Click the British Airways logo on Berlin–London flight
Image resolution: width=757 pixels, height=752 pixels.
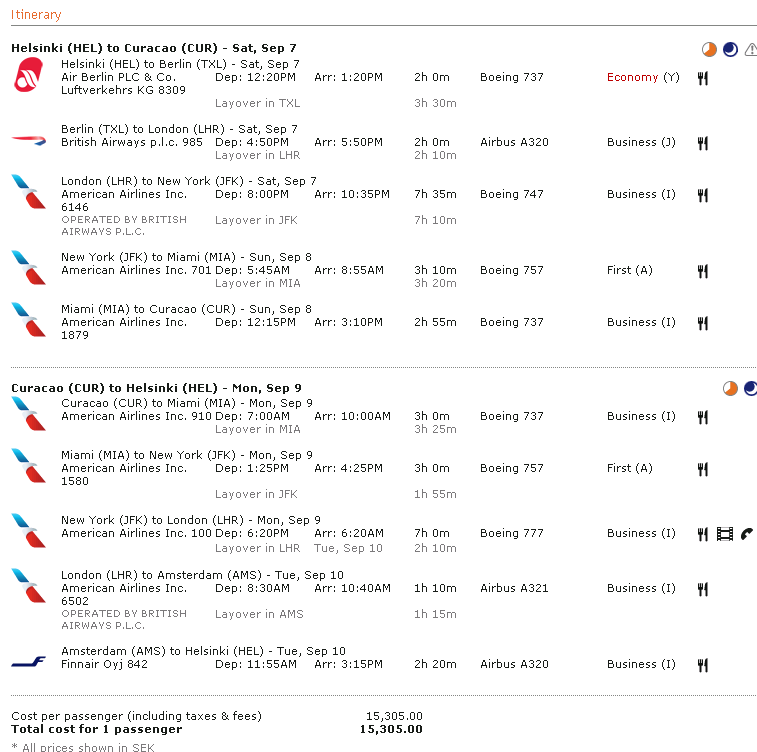coord(29,139)
